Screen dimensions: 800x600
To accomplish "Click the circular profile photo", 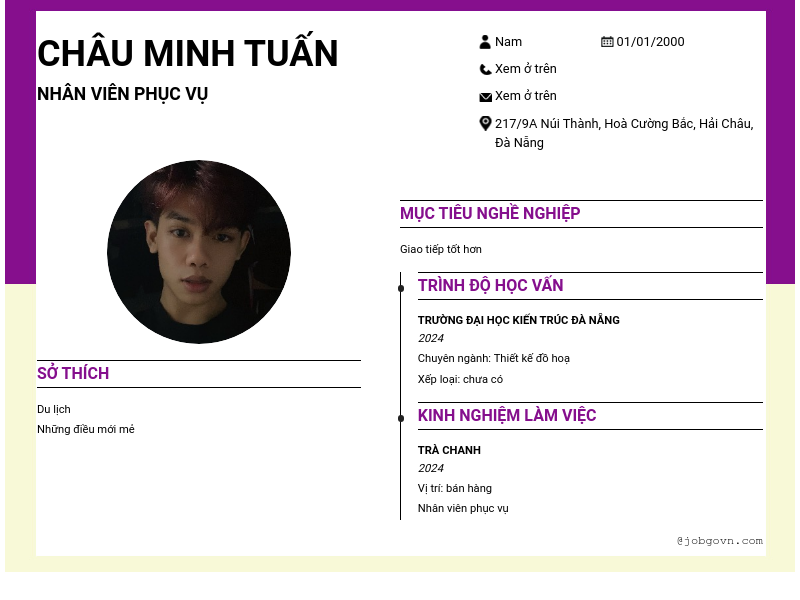I will [199, 252].
